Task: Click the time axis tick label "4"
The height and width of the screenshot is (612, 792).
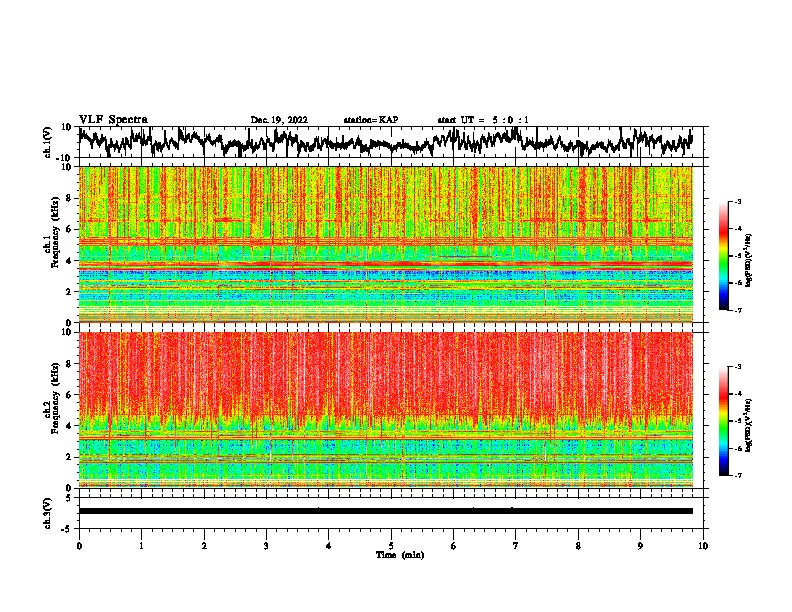Action: [329, 546]
